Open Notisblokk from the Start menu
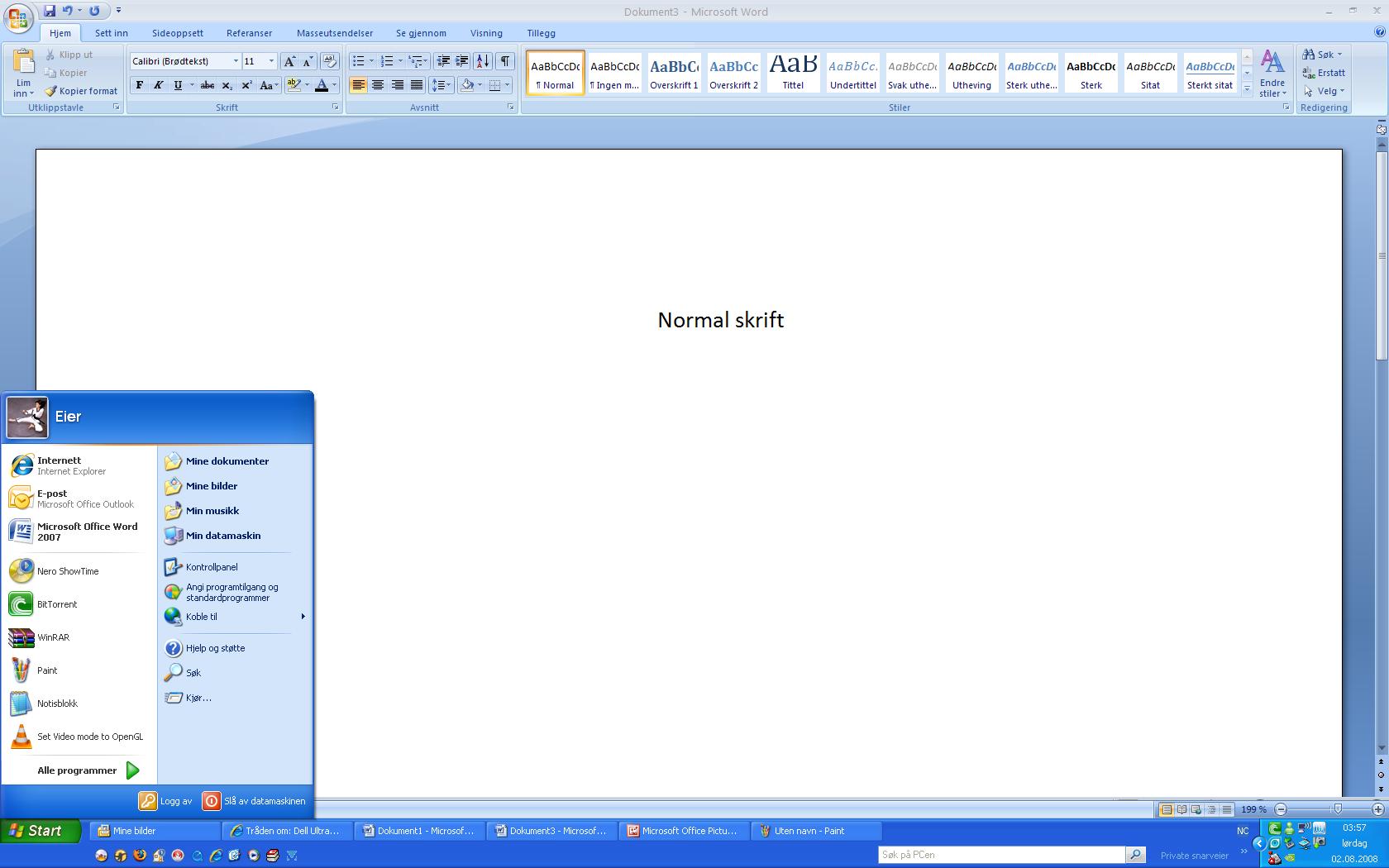The height and width of the screenshot is (868, 1389). 79,703
